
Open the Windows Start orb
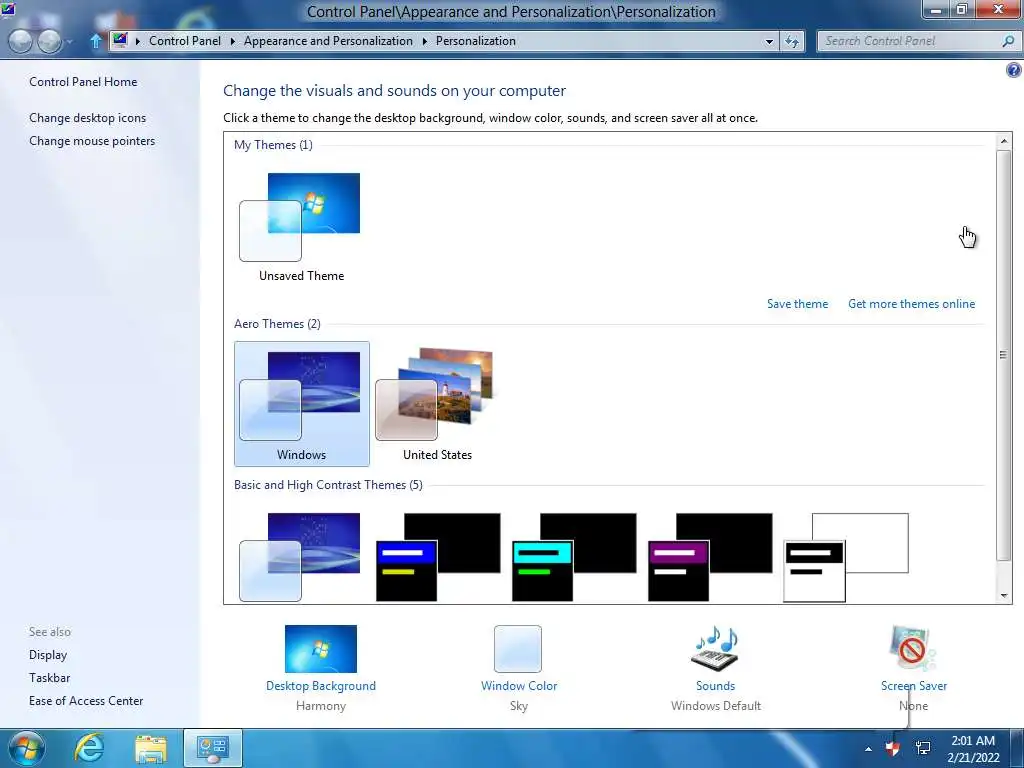pyautogui.click(x=26, y=748)
